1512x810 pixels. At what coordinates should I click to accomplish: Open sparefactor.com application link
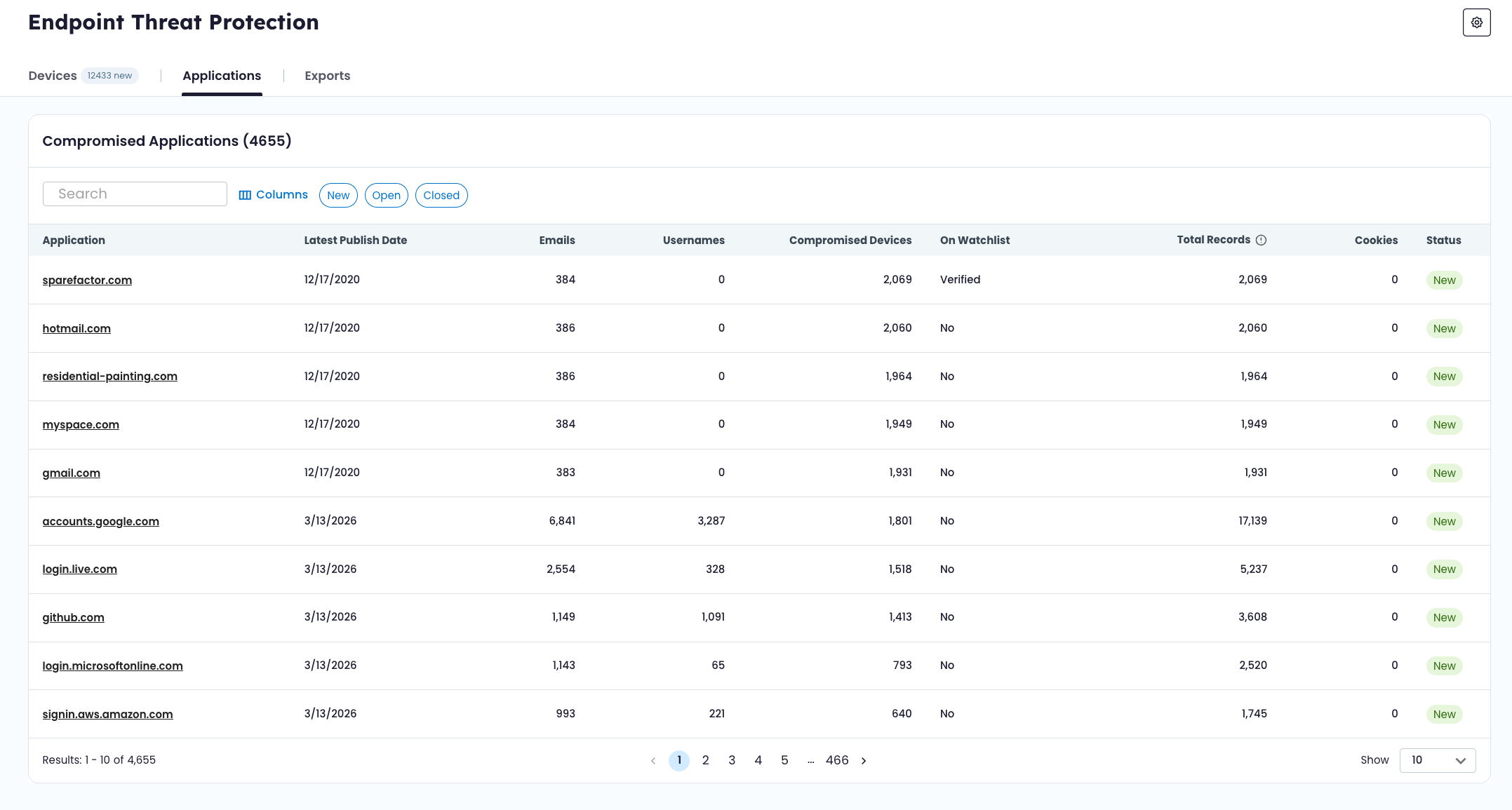click(87, 281)
